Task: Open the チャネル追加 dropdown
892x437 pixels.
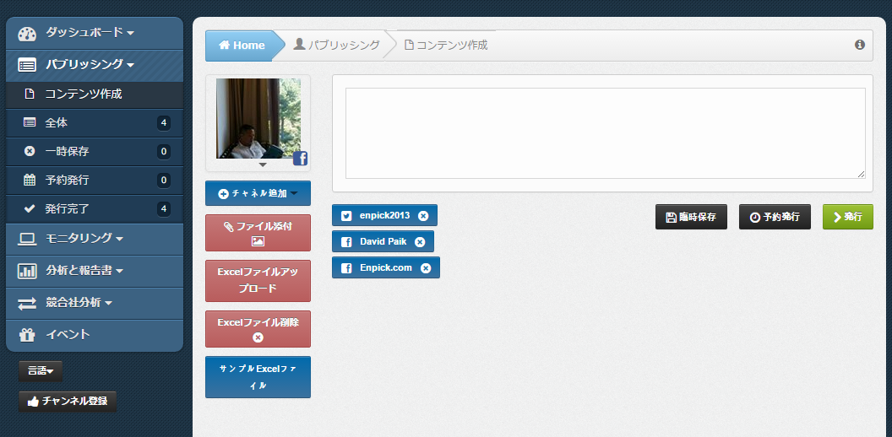Action: 258,193
